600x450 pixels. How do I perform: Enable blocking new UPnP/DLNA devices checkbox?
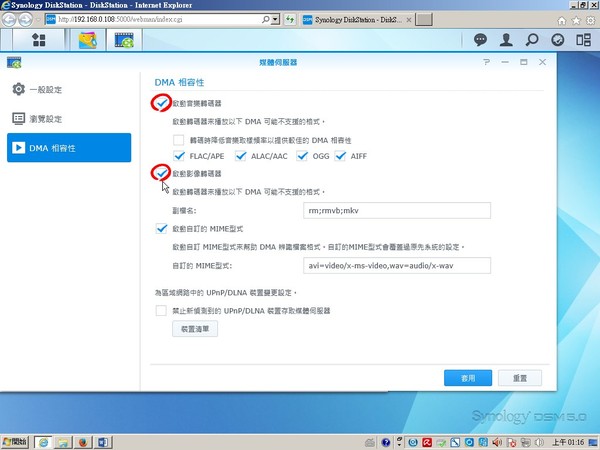161,310
